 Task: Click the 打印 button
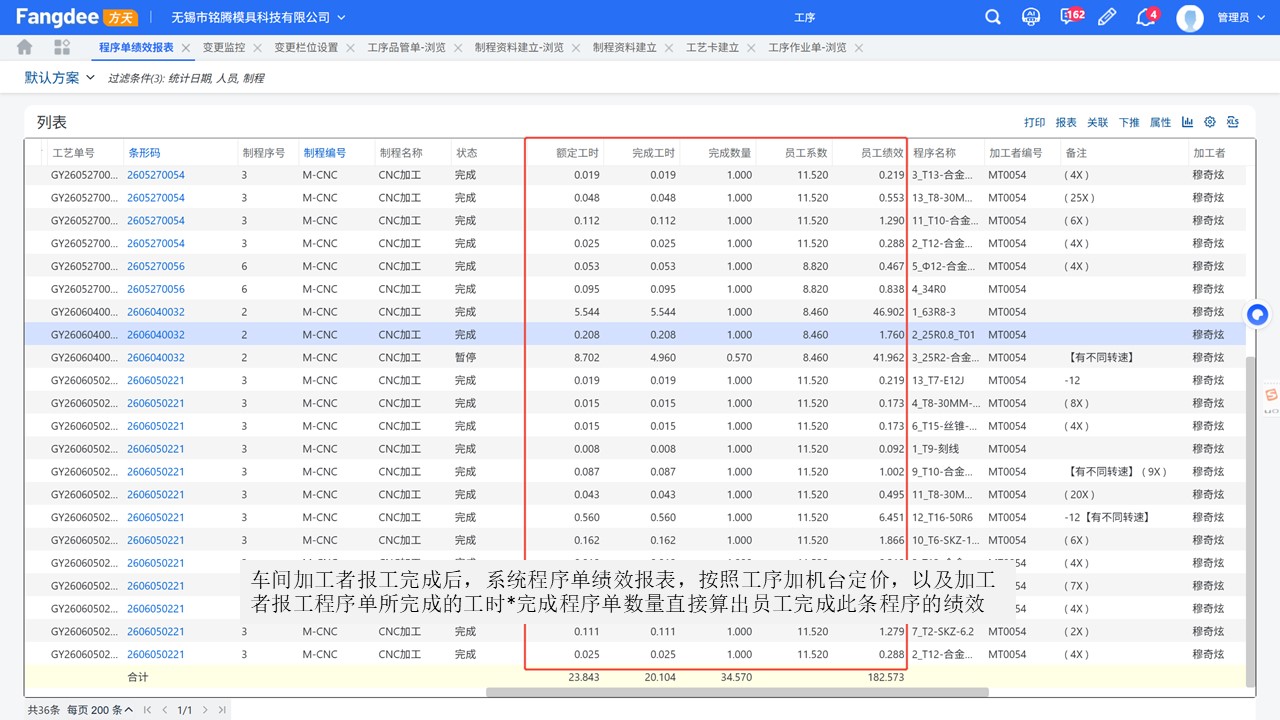1034,122
